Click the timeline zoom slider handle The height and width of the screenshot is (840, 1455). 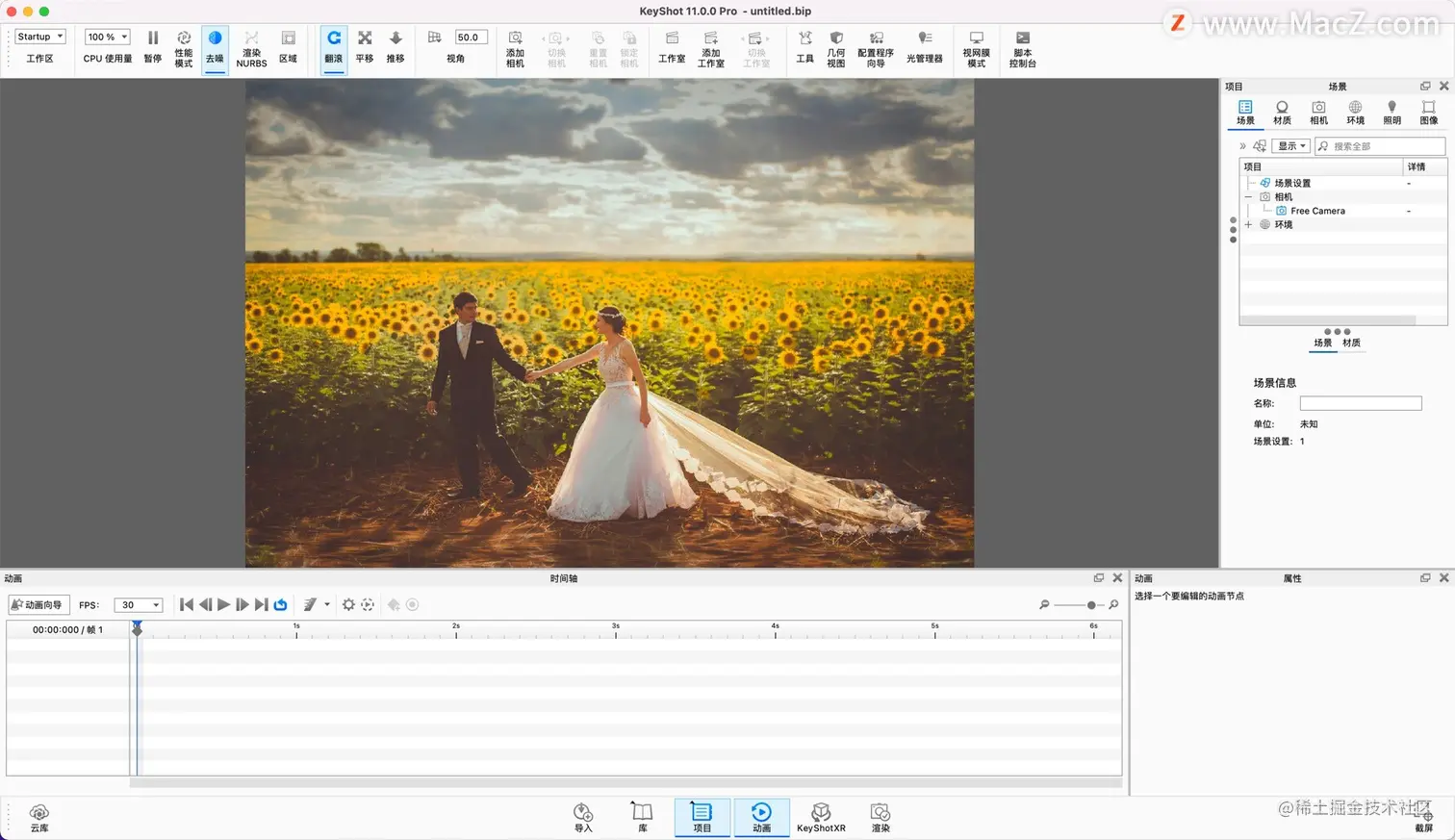1091,605
